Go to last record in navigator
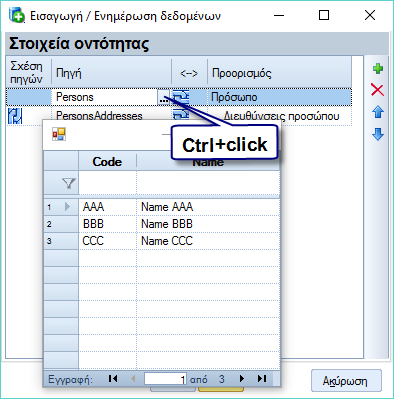Screen dimensions: 394x399 [x=262, y=379]
